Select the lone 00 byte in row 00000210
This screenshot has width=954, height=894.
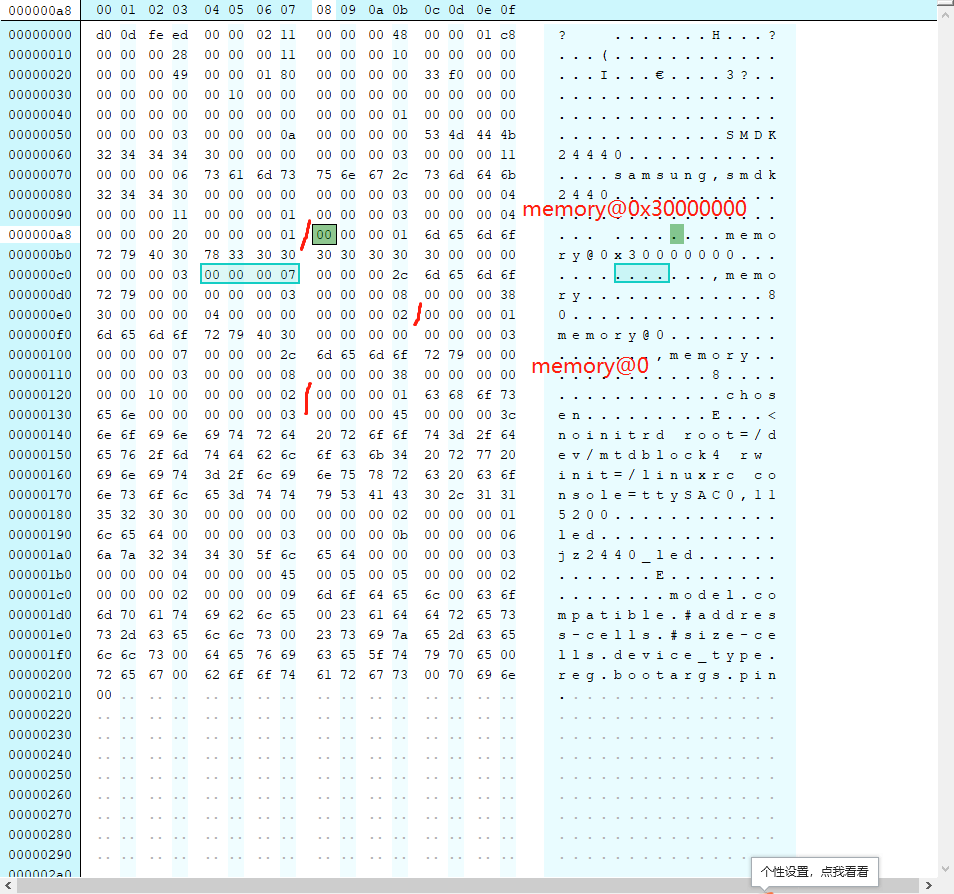coord(104,694)
